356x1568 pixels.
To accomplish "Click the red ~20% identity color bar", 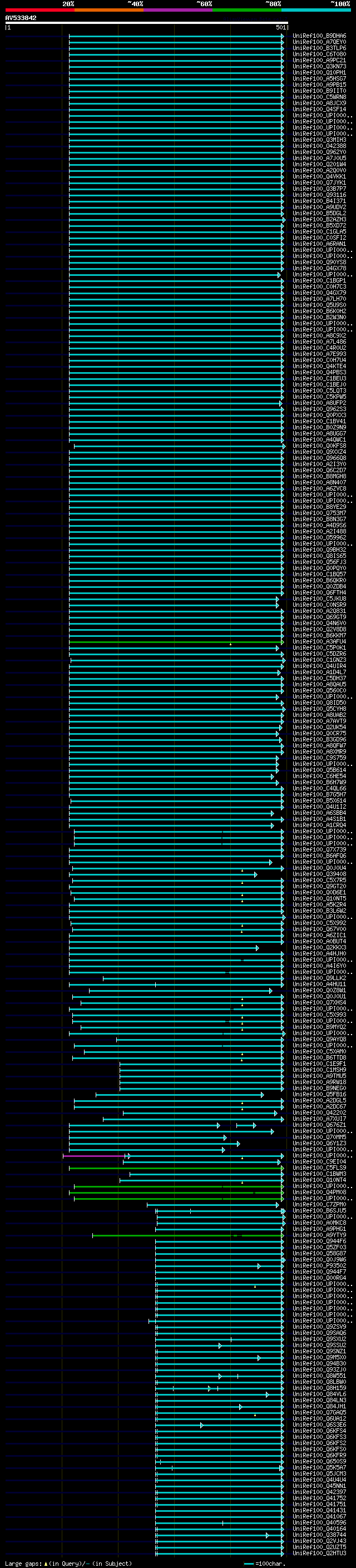I will pyautogui.click(x=39, y=10).
